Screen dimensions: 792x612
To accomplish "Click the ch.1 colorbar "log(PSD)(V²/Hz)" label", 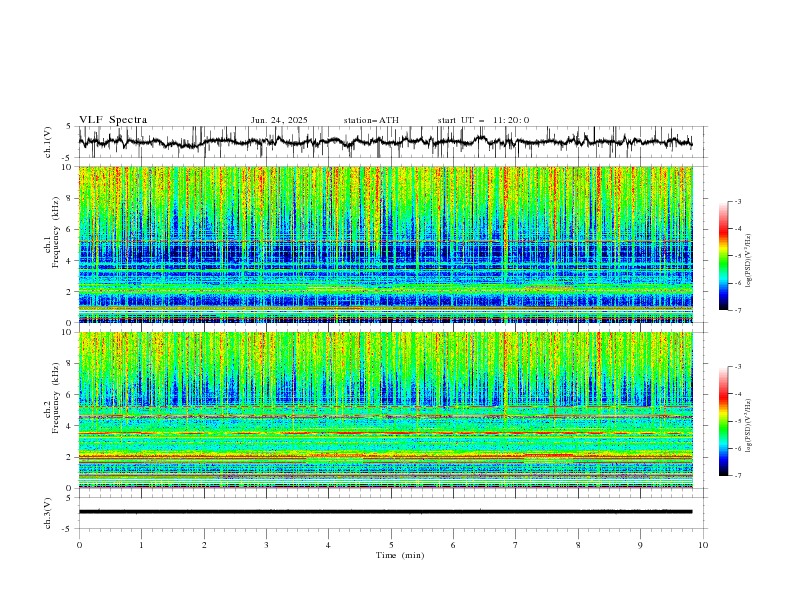I will pos(749,261).
